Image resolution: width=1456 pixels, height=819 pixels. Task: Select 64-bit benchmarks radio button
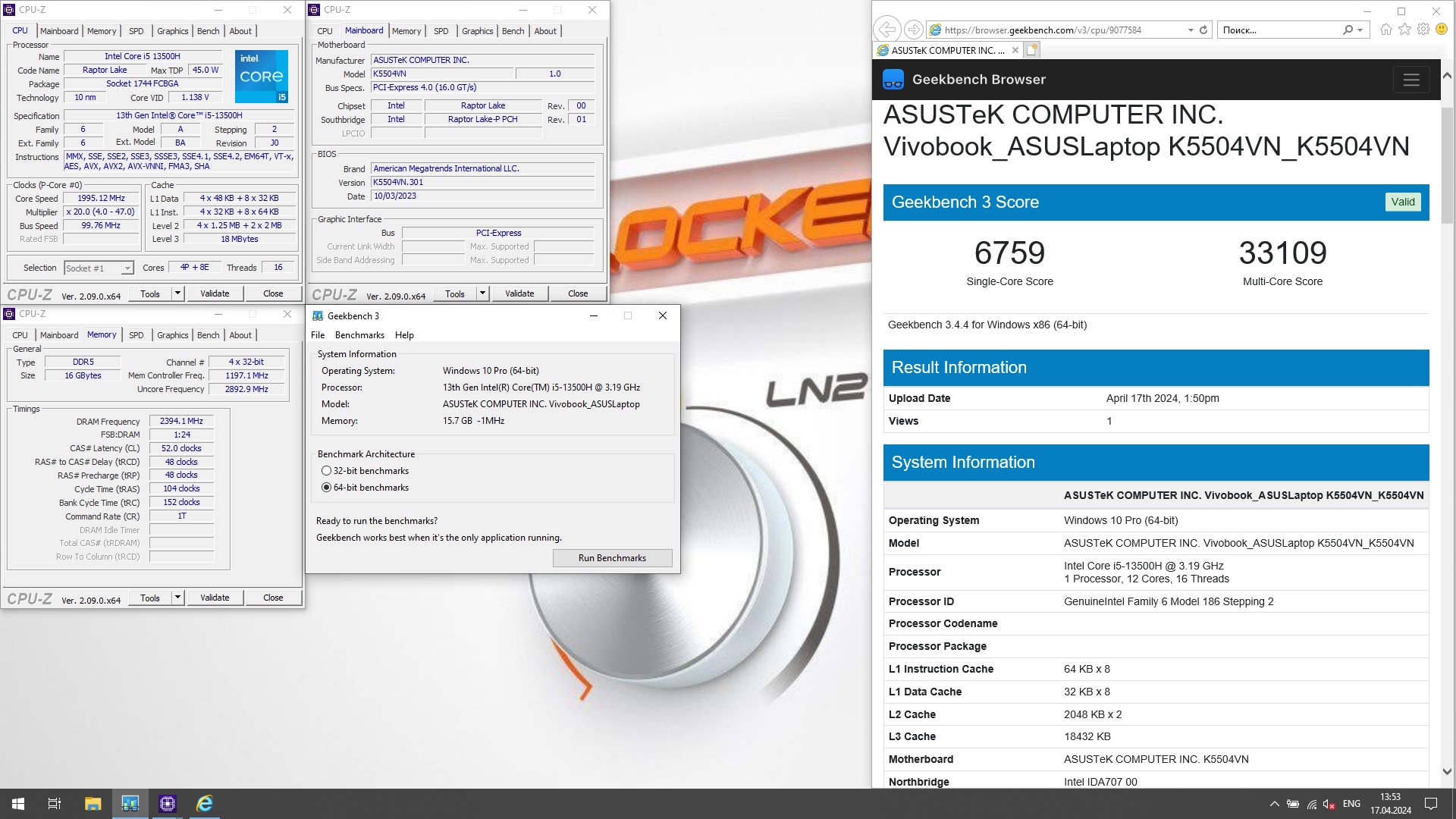tap(327, 488)
